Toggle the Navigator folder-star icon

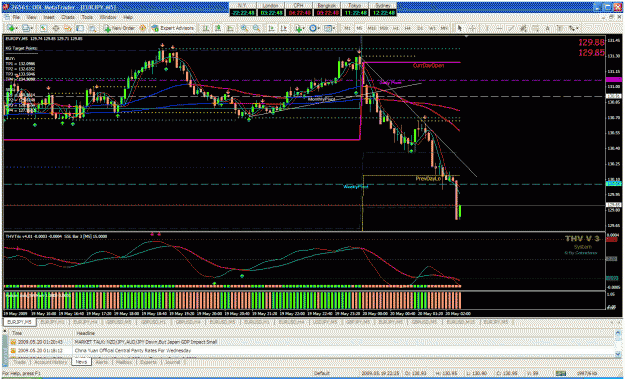tap(68, 28)
